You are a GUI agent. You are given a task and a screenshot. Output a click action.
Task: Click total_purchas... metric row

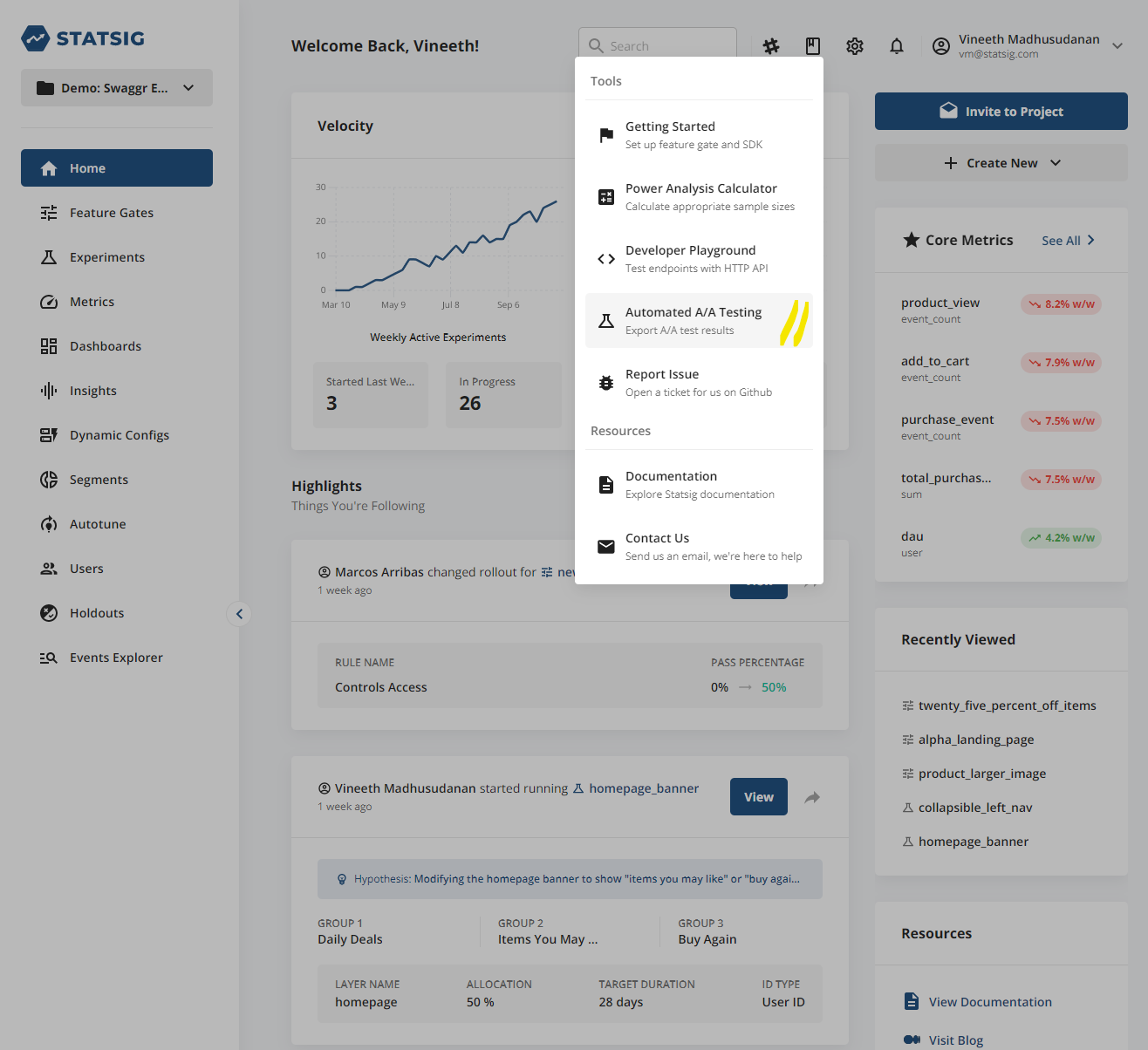(x=1001, y=485)
